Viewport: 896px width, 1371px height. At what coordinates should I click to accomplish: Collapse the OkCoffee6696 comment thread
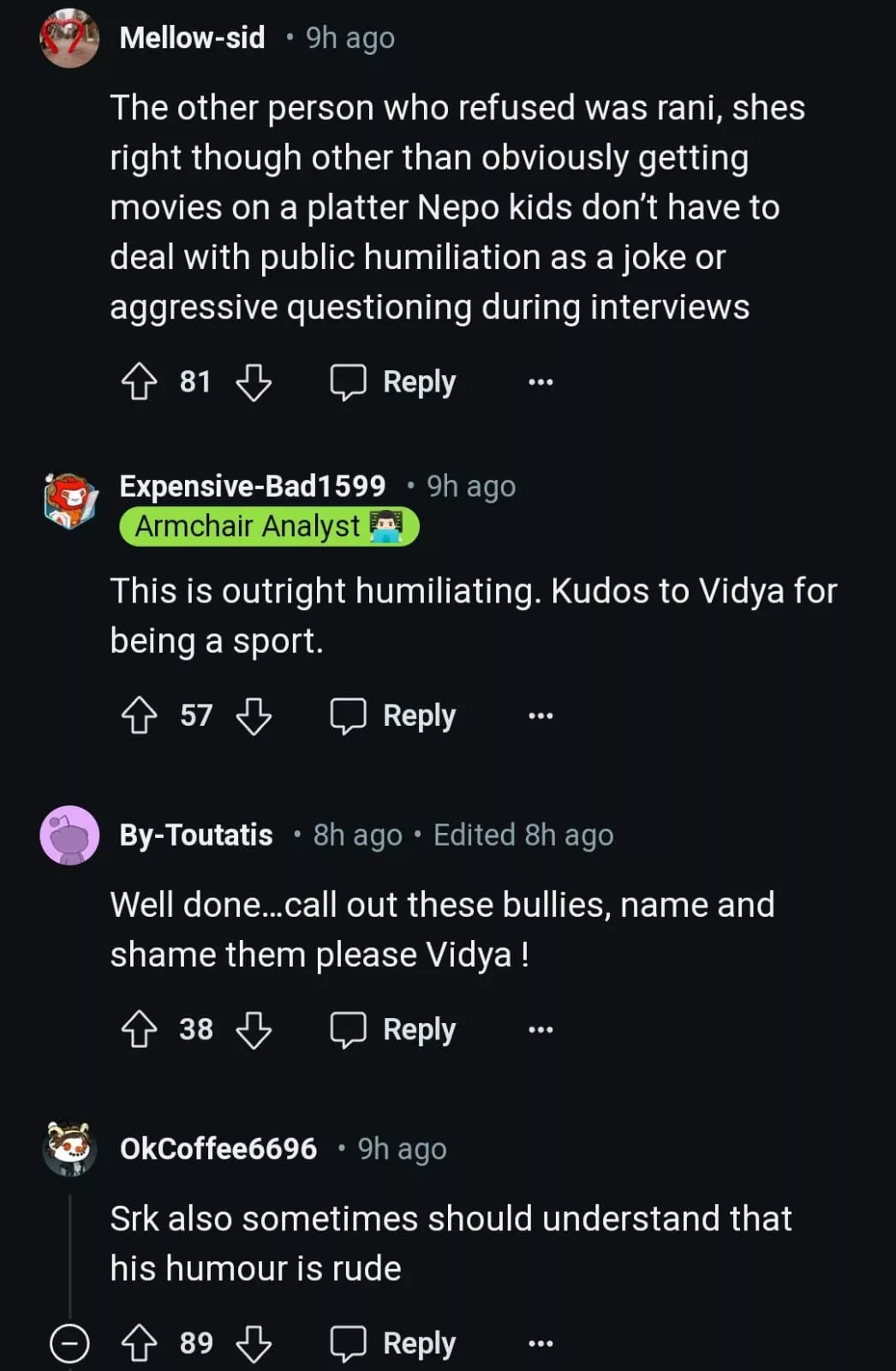(69, 1343)
